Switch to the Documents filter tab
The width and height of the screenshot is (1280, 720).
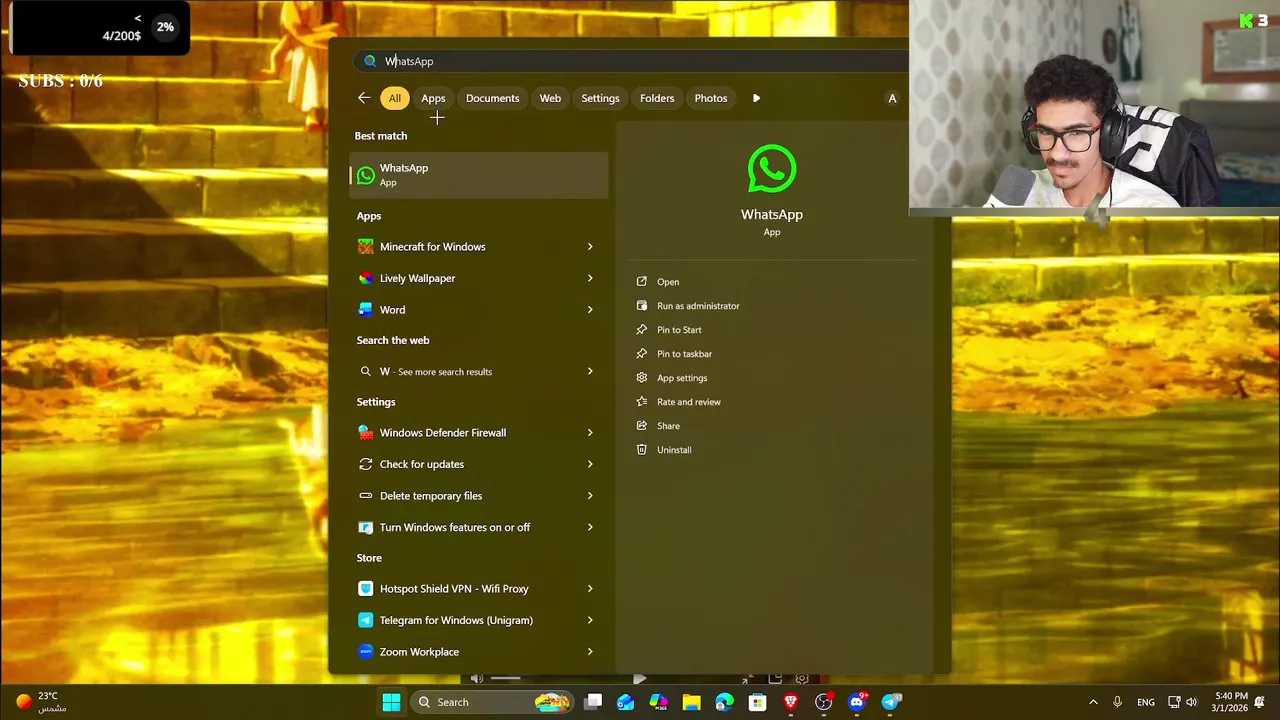click(492, 98)
